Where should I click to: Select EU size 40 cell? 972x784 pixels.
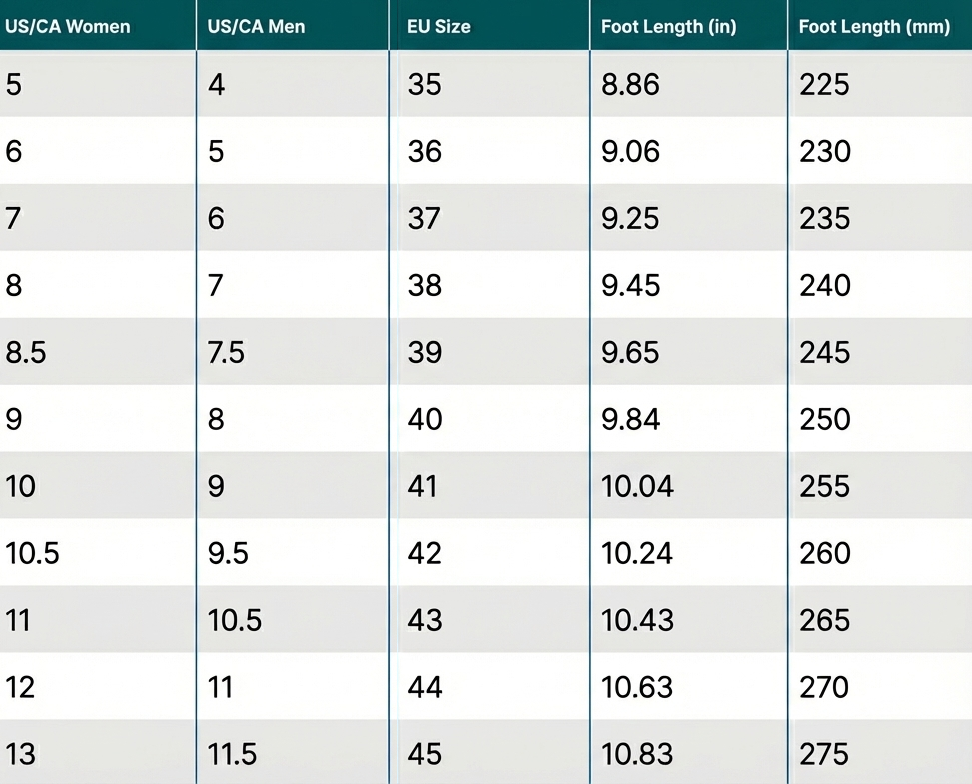(x=424, y=420)
